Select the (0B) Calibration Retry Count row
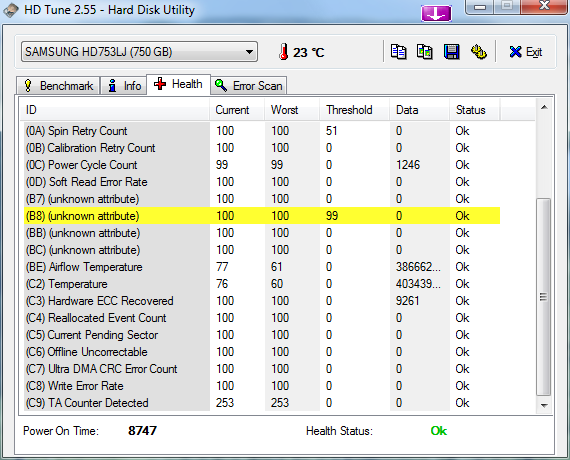 tap(262, 148)
